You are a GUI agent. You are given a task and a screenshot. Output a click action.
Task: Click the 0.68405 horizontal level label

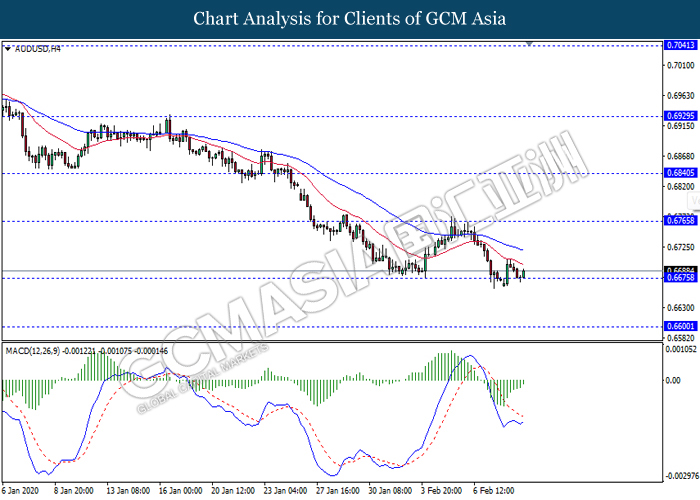coord(680,173)
